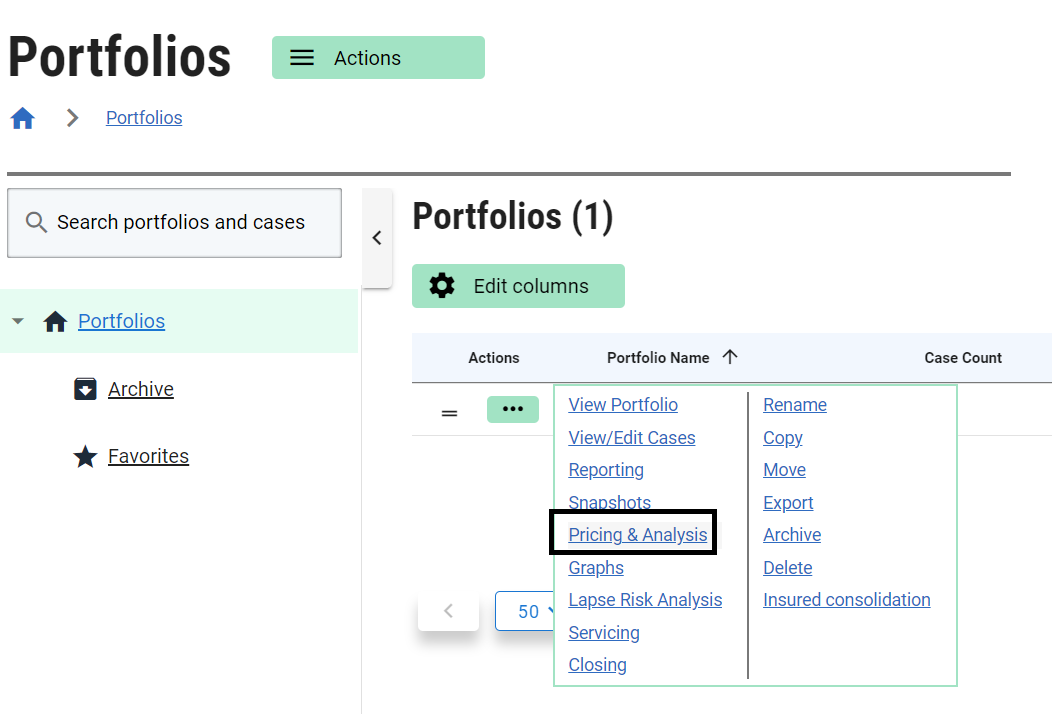The width and height of the screenshot is (1052, 714).
Task: Click the home icon in breadcrumb
Action: point(22,118)
